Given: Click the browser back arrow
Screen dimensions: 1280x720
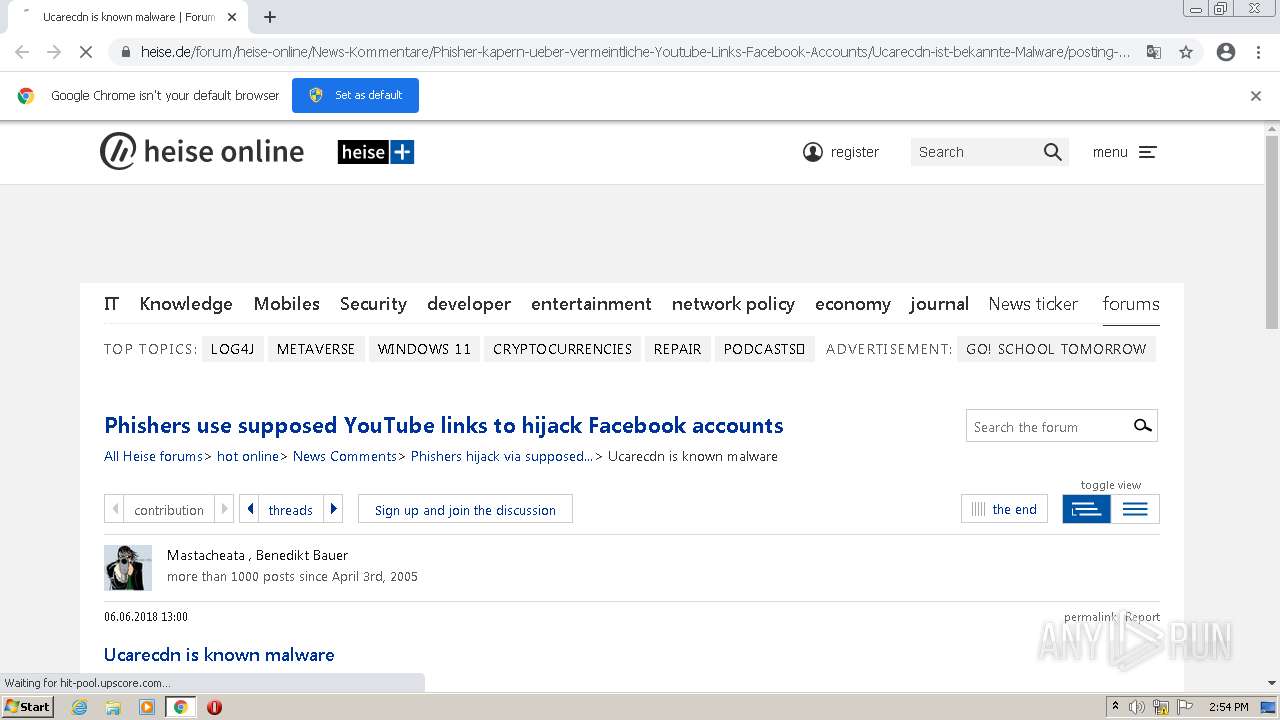Looking at the screenshot, I should tap(22, 52).
